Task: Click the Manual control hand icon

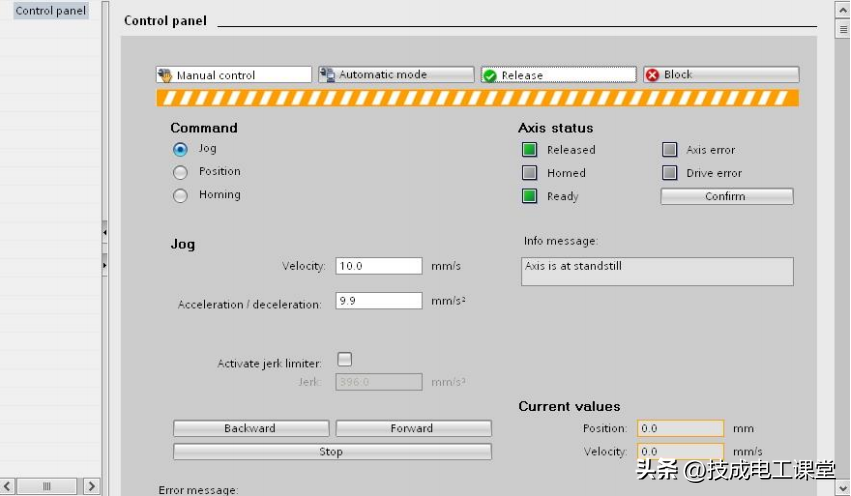Action: (166, 75)
